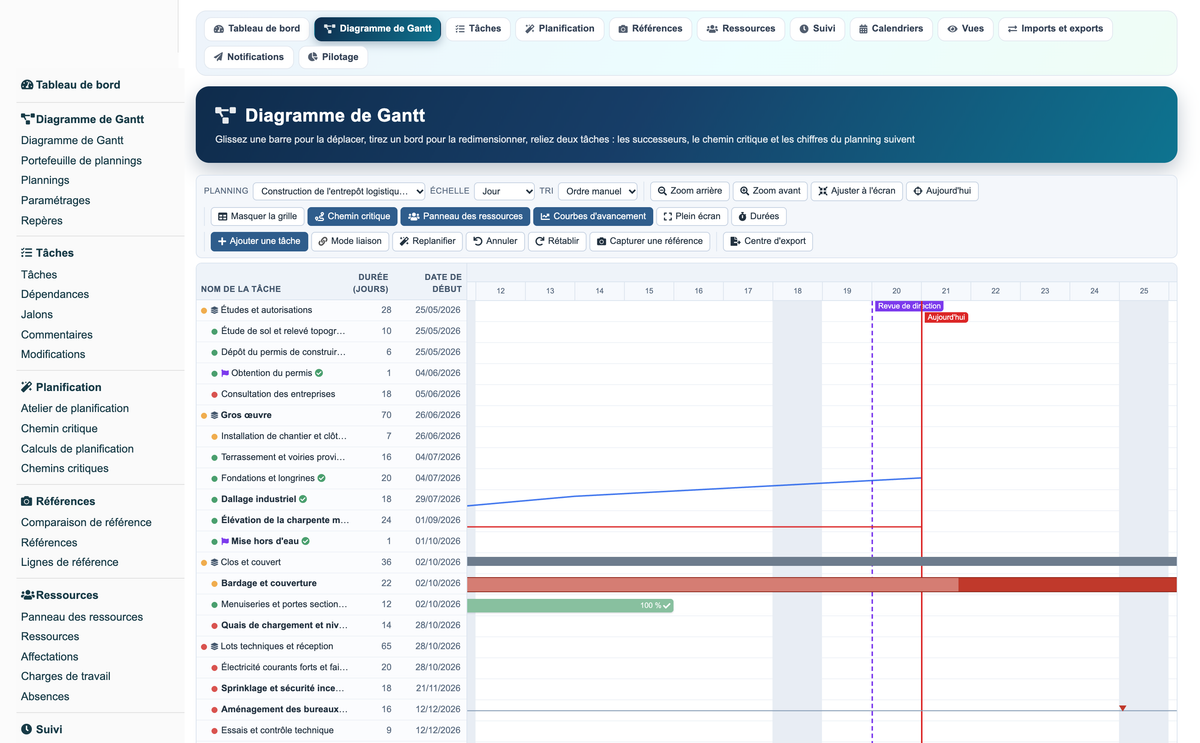Click the Suivi sidebar heading
The image size is (1200, 743).
(41, 729)
